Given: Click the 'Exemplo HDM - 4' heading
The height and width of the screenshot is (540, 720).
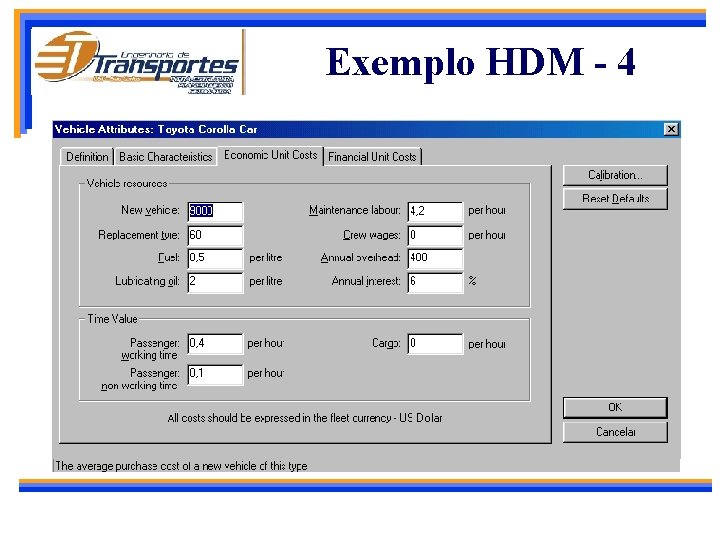Looking at the screenshot, I should (481, 63).
